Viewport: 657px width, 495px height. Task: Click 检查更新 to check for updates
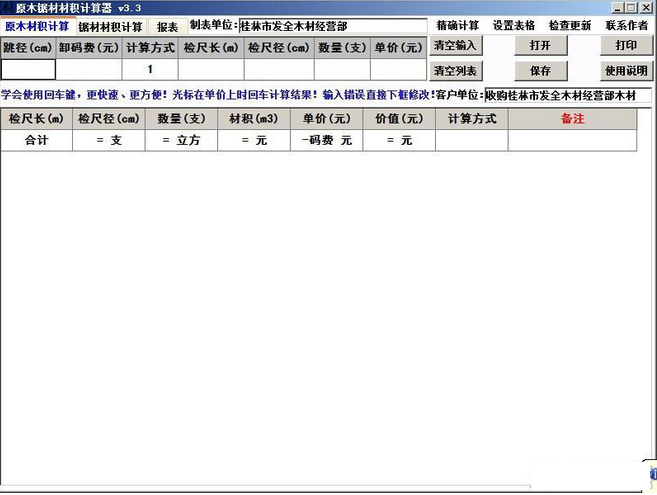pyautogui.click(x=570, y=25)
